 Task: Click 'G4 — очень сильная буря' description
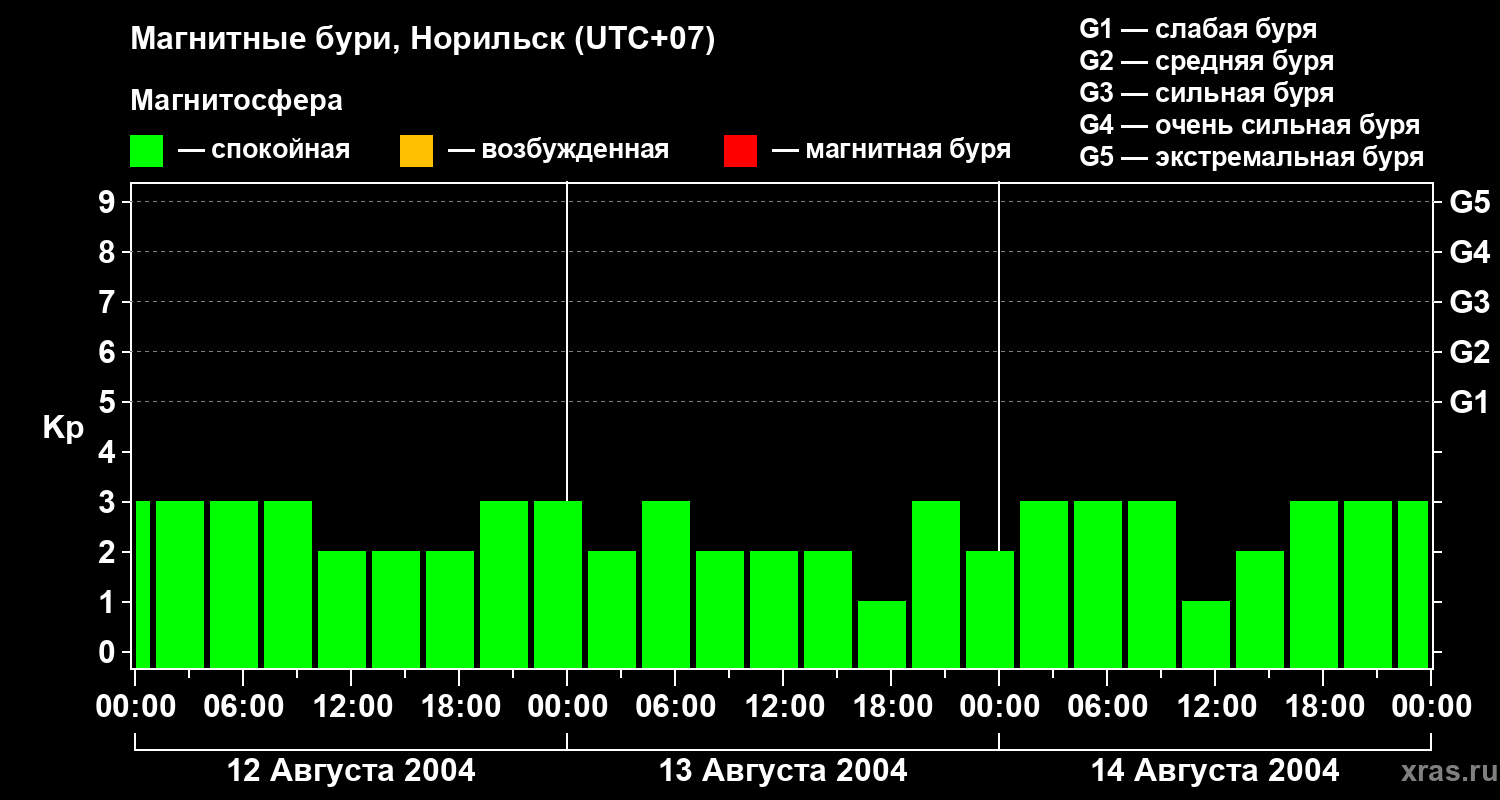click(x=1250, y=125)
